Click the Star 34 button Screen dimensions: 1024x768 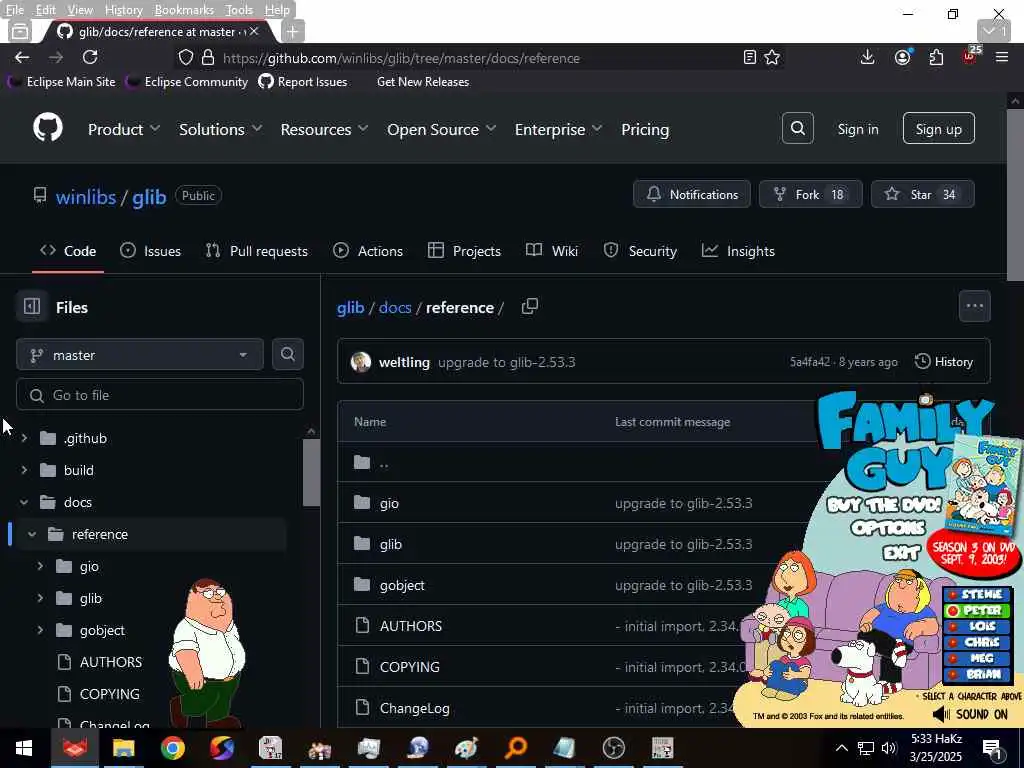click(x=923, y=194)
